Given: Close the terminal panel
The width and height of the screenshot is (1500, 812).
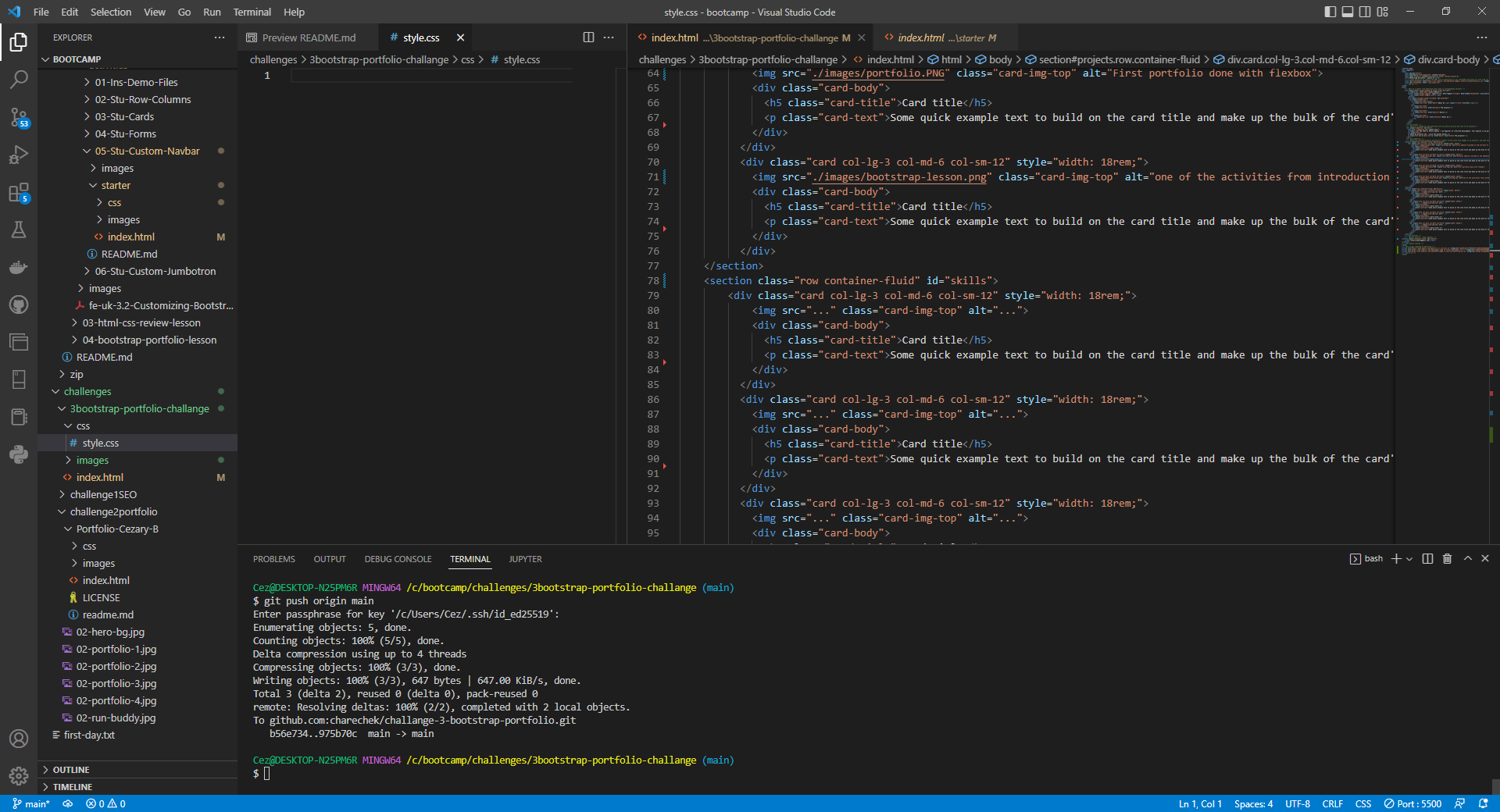Looking at the screenshot, I should click(1485, 559).
